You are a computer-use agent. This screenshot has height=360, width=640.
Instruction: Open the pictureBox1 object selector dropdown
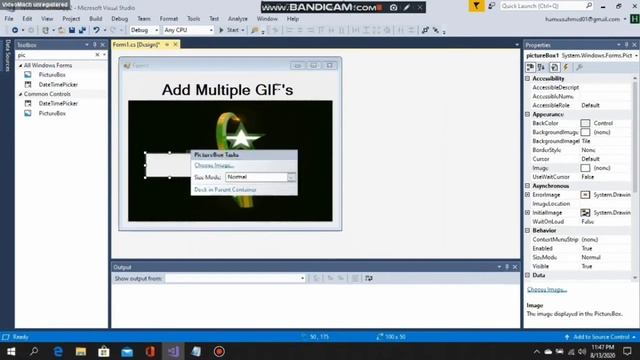pos(636,55)
